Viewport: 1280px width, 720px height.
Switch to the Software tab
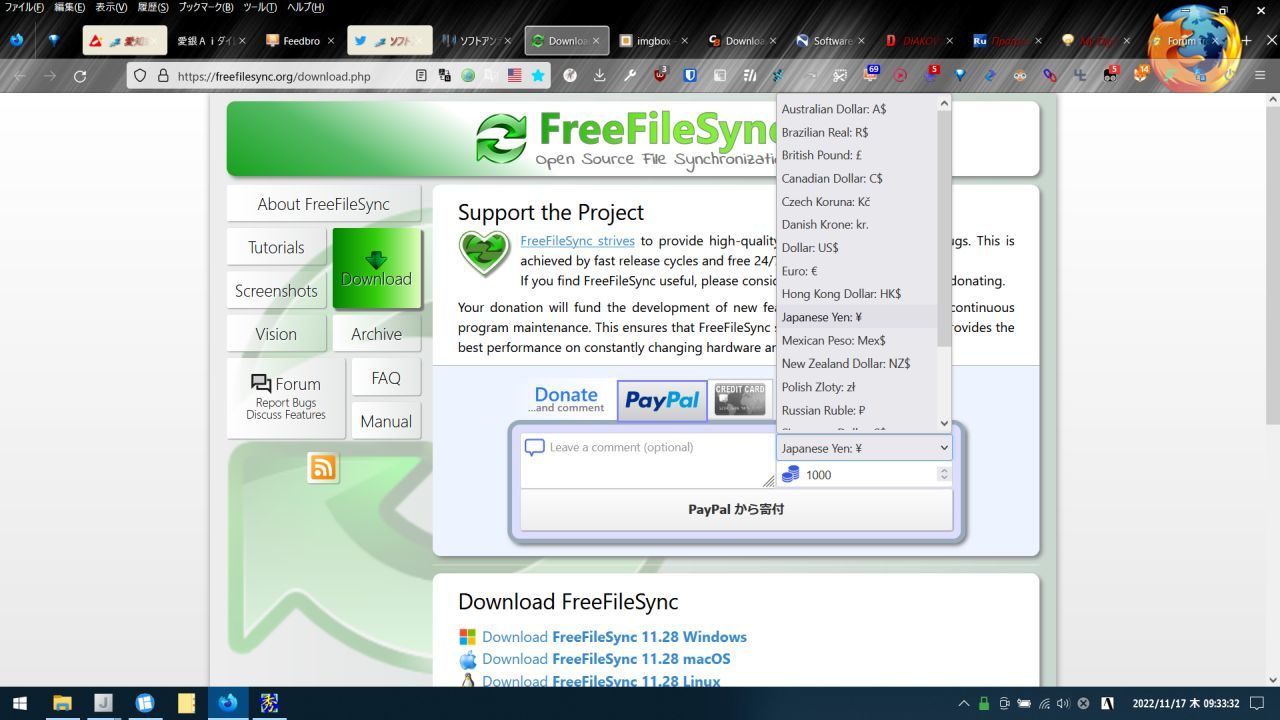click(x=832, y=41)
